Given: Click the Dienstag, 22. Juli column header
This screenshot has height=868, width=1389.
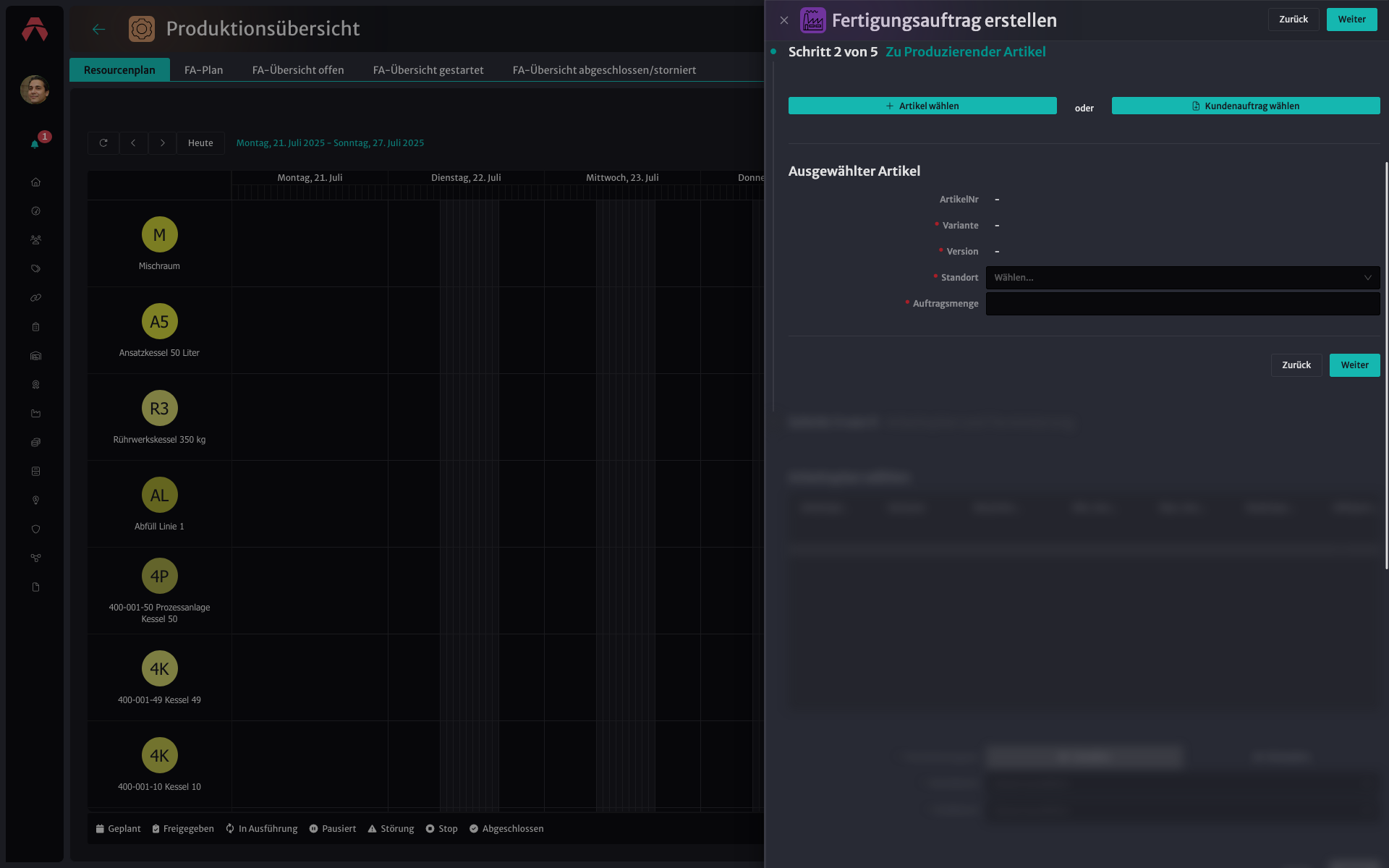Looking at the screenshot, I should (466, 178).
